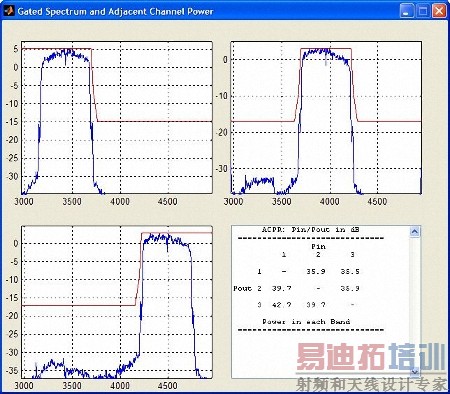Click the 42.7 value in the ACPR table
450x394 pixels.
[282, 305]
